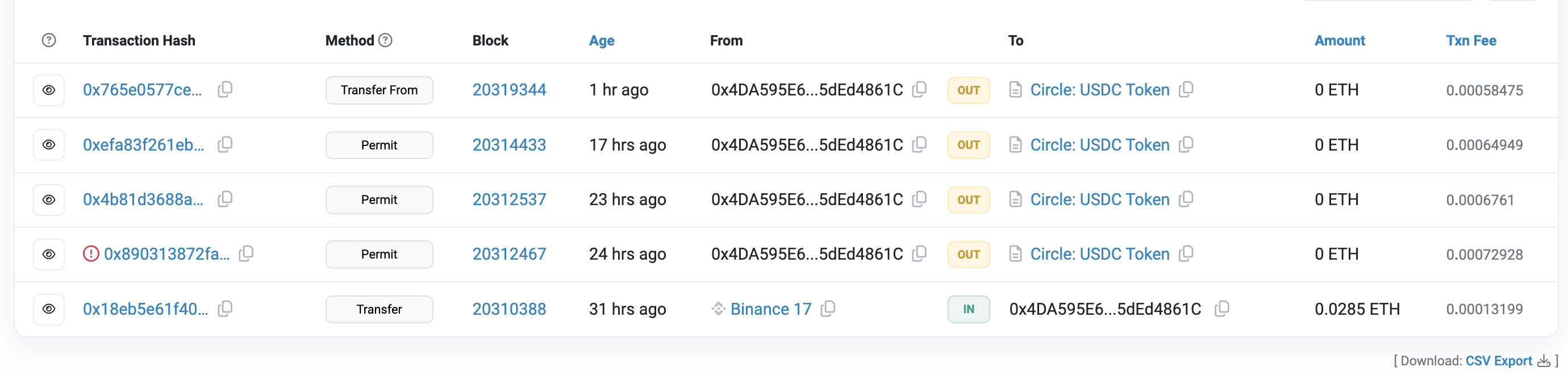Viewport: 1568px width, 375px height.
Task: Copy the 0x4b81d3688a transaction hash
Action: click(225, 199)
